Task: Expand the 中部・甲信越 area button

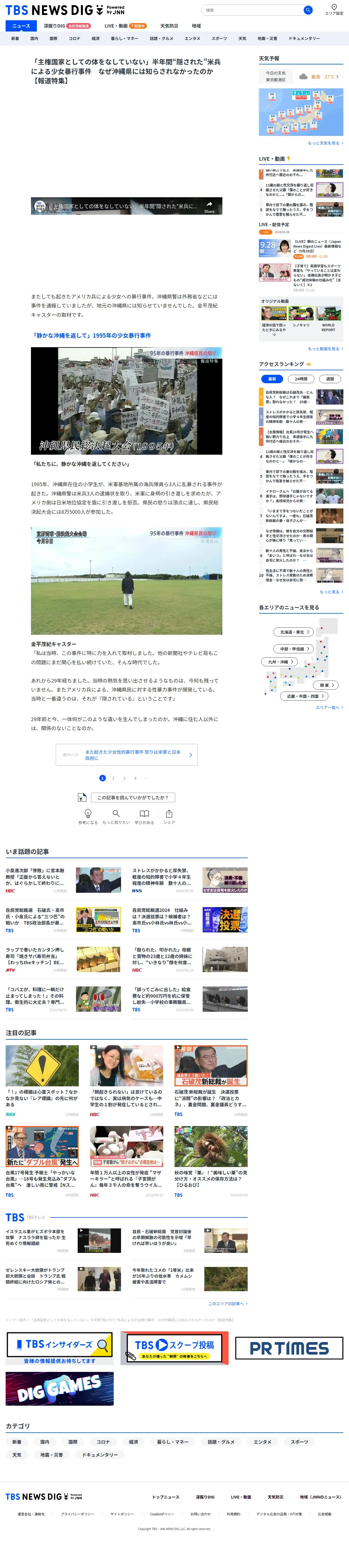Action: [x=294, y=649]
